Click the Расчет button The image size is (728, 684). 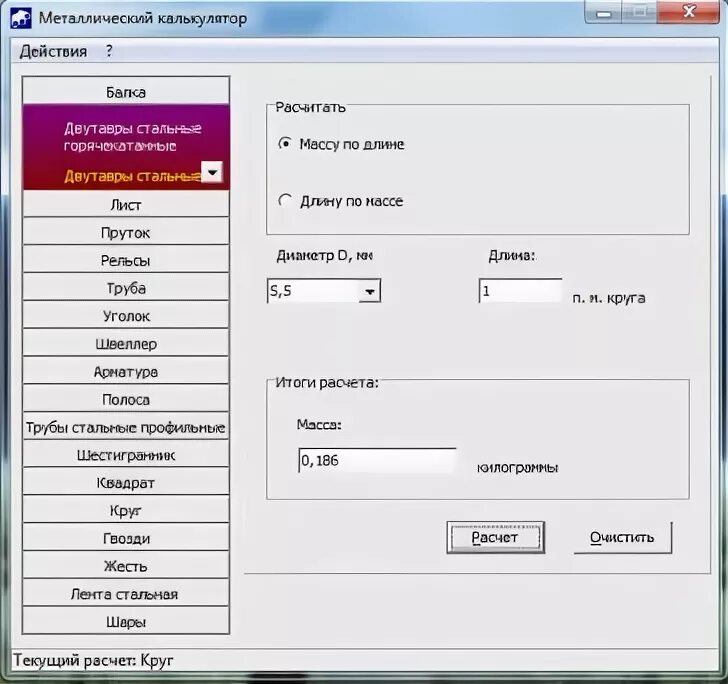pyautogui.click(x=495, y=537)
